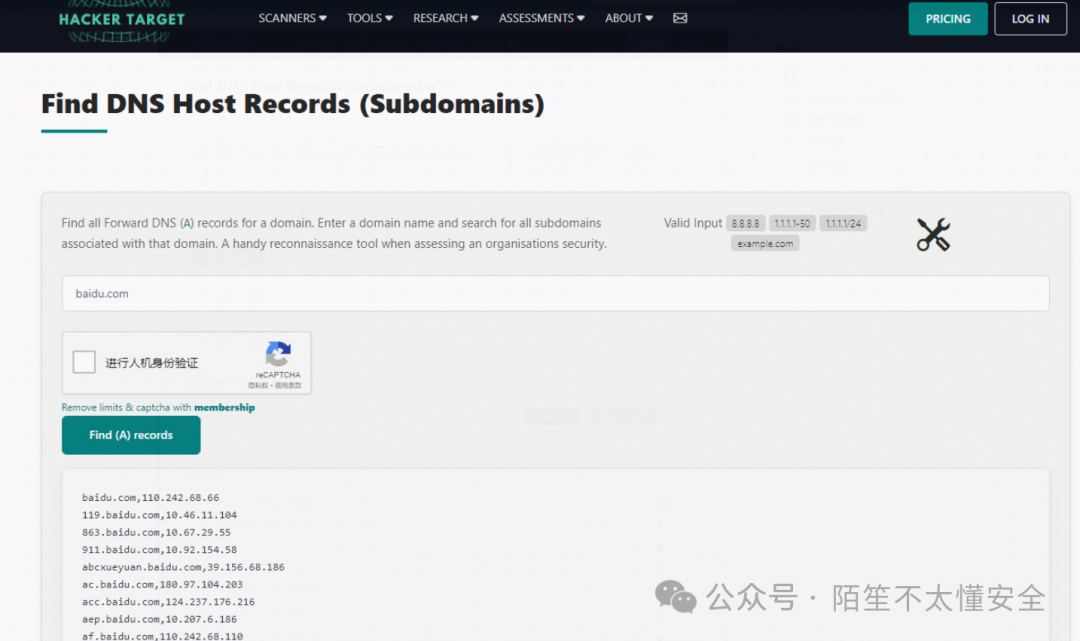Expand the SCANNERS dropdown menu
1080x641 pixels.
(292, 18)
